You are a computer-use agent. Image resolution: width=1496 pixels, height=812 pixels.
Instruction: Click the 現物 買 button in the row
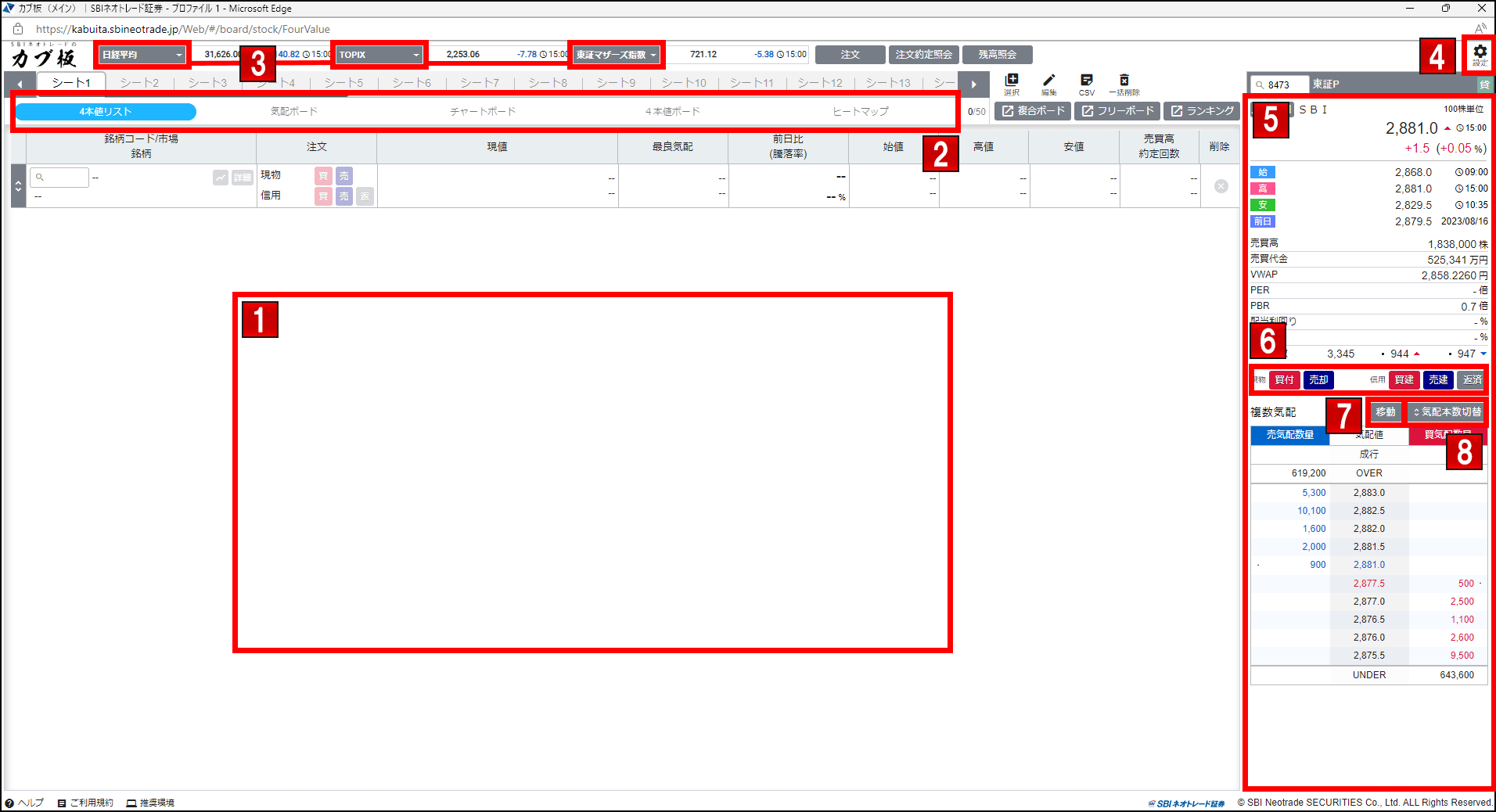coord(323,176)
